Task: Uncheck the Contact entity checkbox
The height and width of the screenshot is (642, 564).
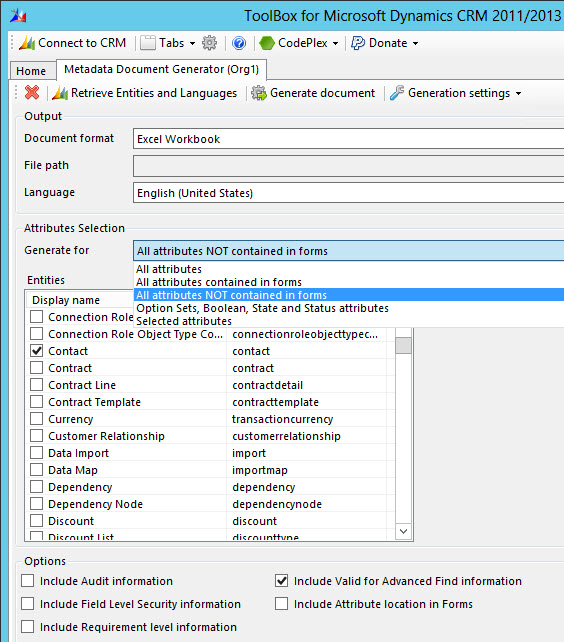Action: (36, 351)
